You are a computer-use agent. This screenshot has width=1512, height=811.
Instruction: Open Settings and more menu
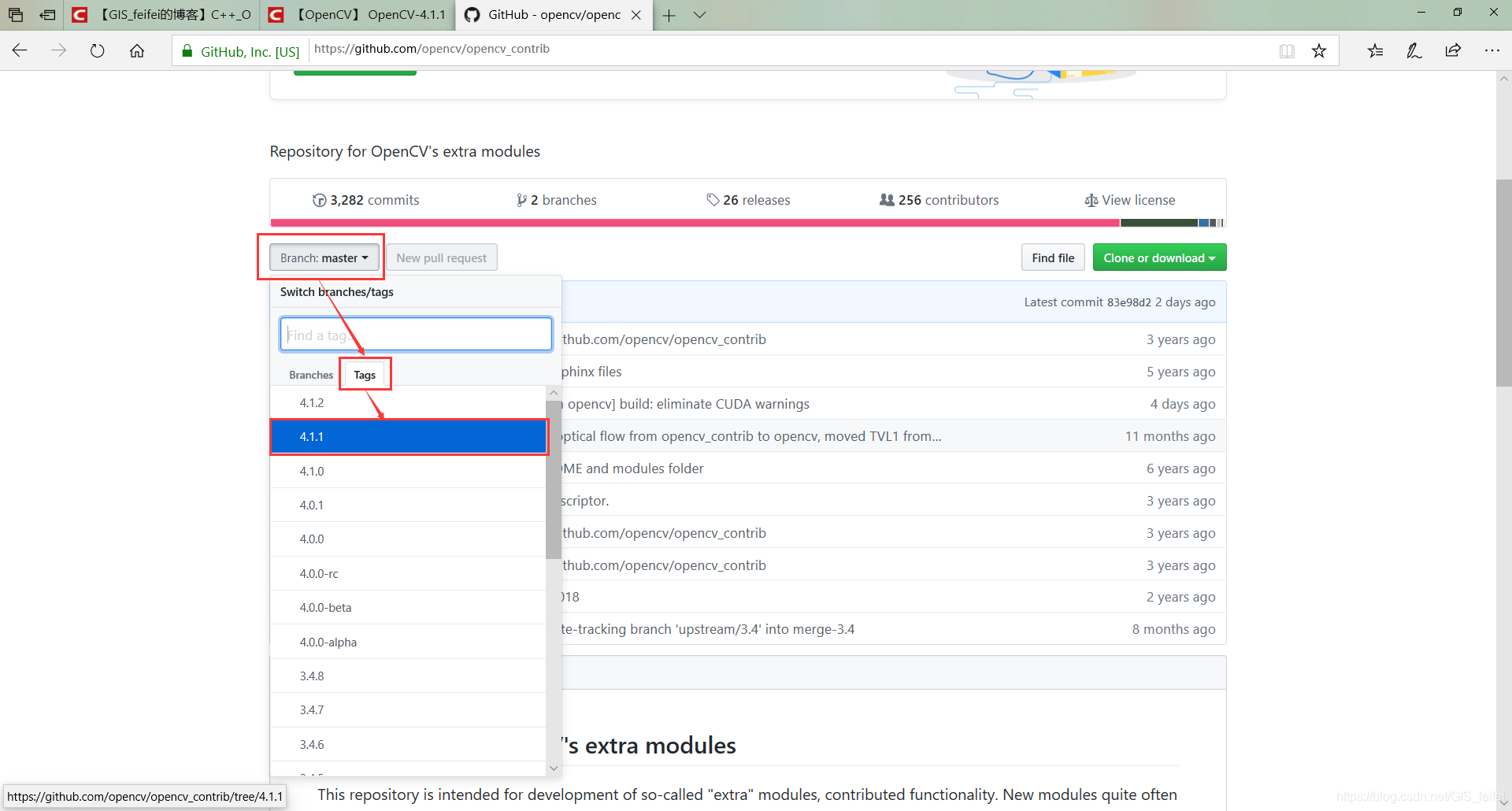tap(1493, 50)
